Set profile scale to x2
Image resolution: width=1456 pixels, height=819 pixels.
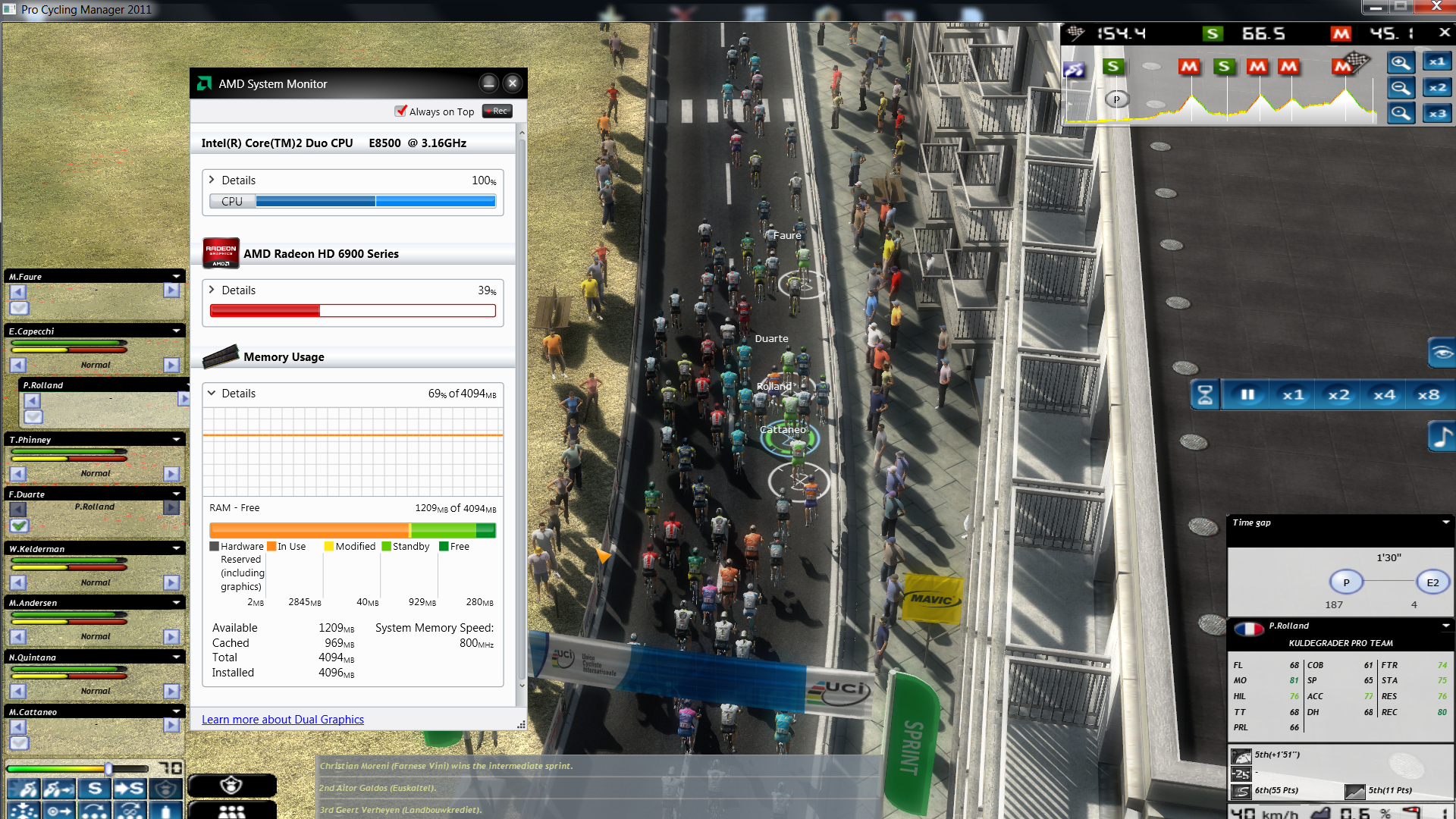1437,88
